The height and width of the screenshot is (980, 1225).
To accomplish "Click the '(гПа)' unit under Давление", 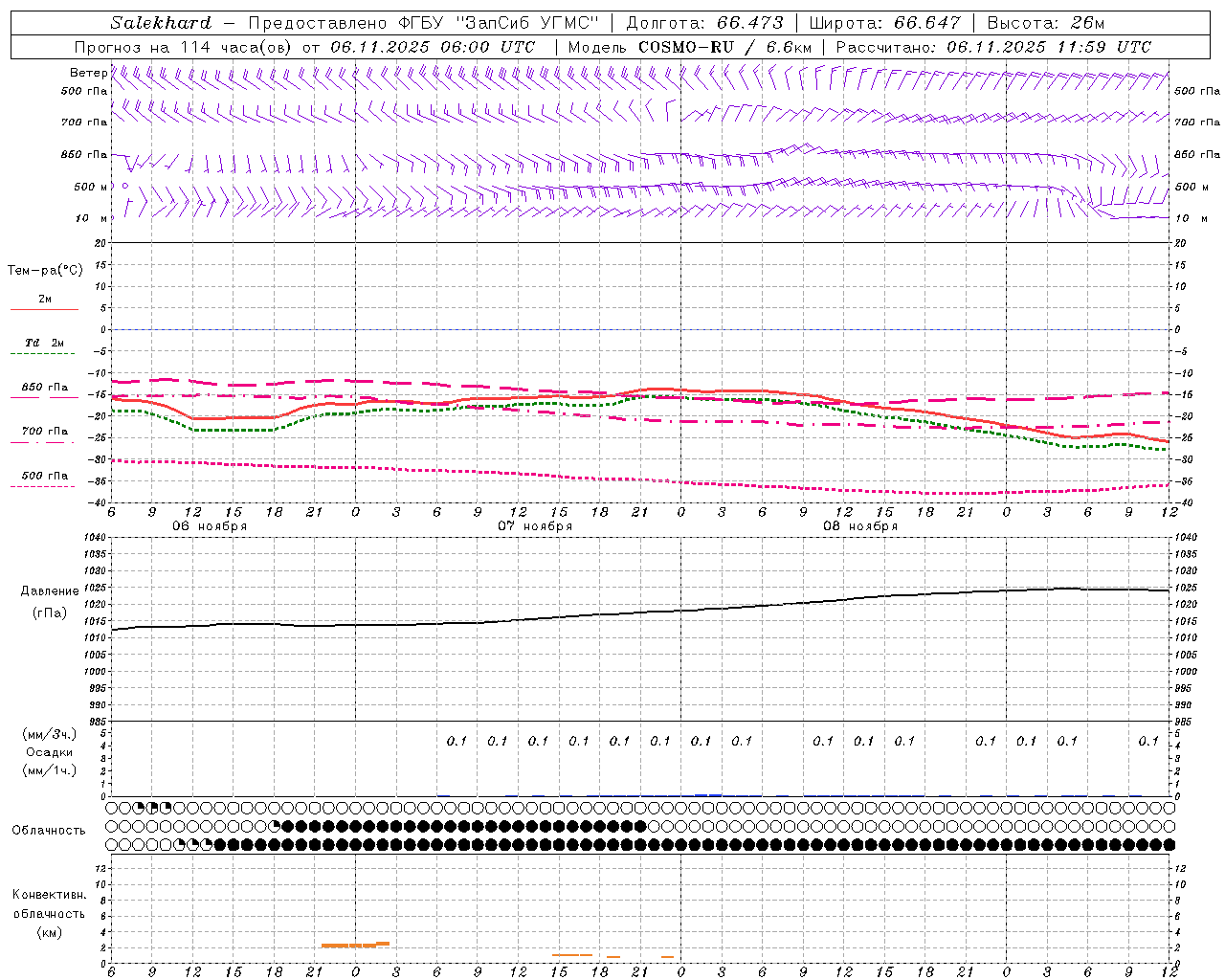I will 49,613.
